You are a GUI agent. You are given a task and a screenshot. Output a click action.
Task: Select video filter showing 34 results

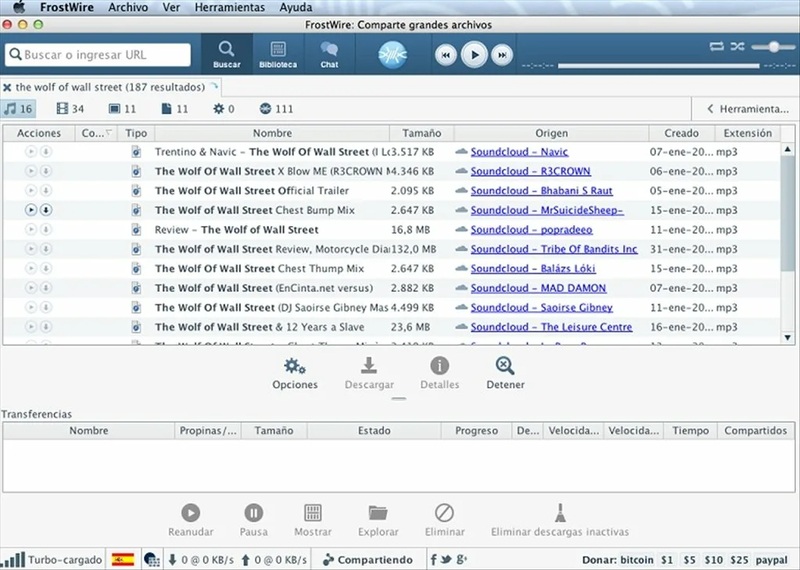click(70, 109)
